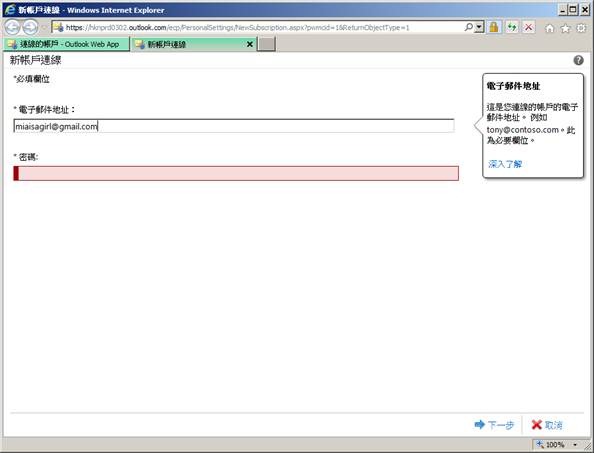Click the security padlock icon

[493, 27]
